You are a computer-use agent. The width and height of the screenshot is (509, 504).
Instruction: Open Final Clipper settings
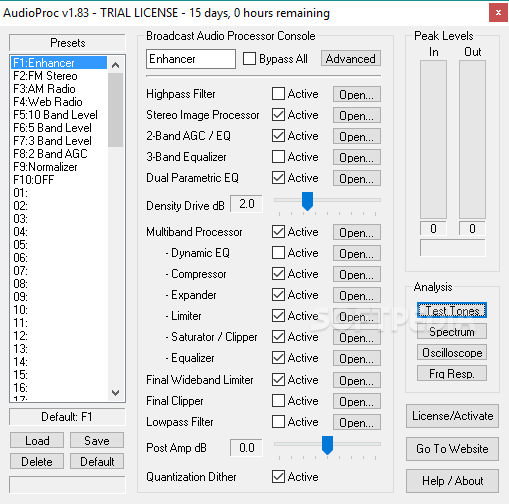[x=357, y=401]
